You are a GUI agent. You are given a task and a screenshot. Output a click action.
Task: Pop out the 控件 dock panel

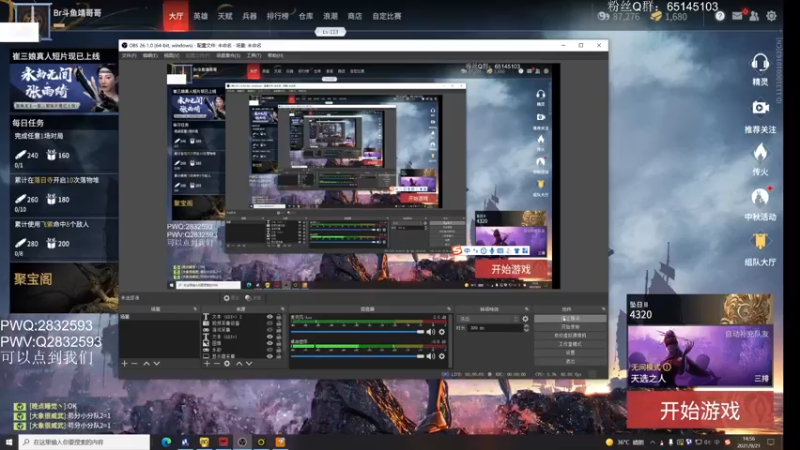coord(603,309)
